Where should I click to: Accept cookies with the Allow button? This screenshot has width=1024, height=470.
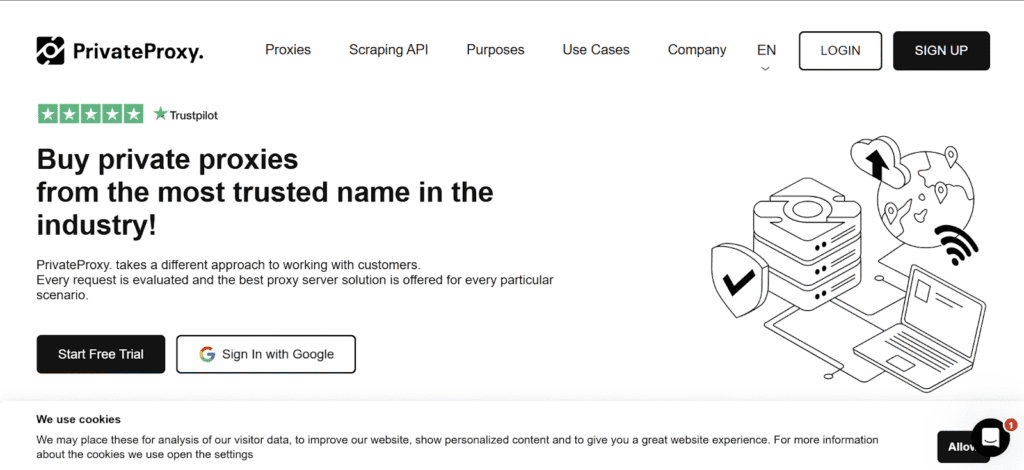(x=960, y=446)
